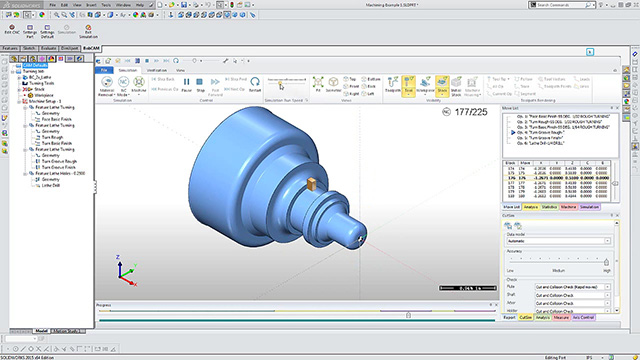
Task: Switch to the ribbon View tab
Action: pyautogui.click(x=180, y=70)
